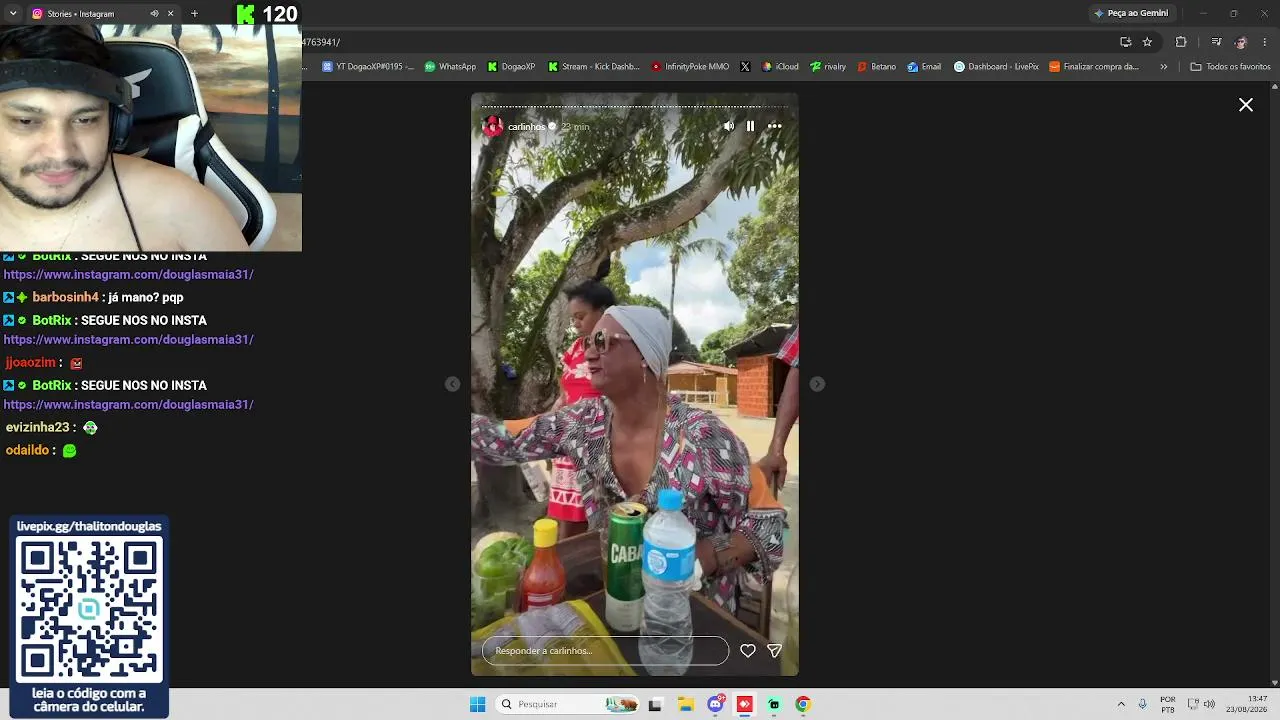Open the Windows Start menu
This screenshot has height=720, width=1280.
[x=477, y=705]
